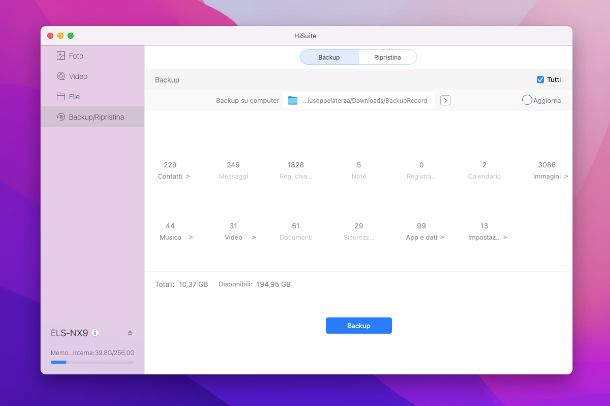Click the internal memory usage bar
This screenshot has height=406, width=610.
point(92,362)
